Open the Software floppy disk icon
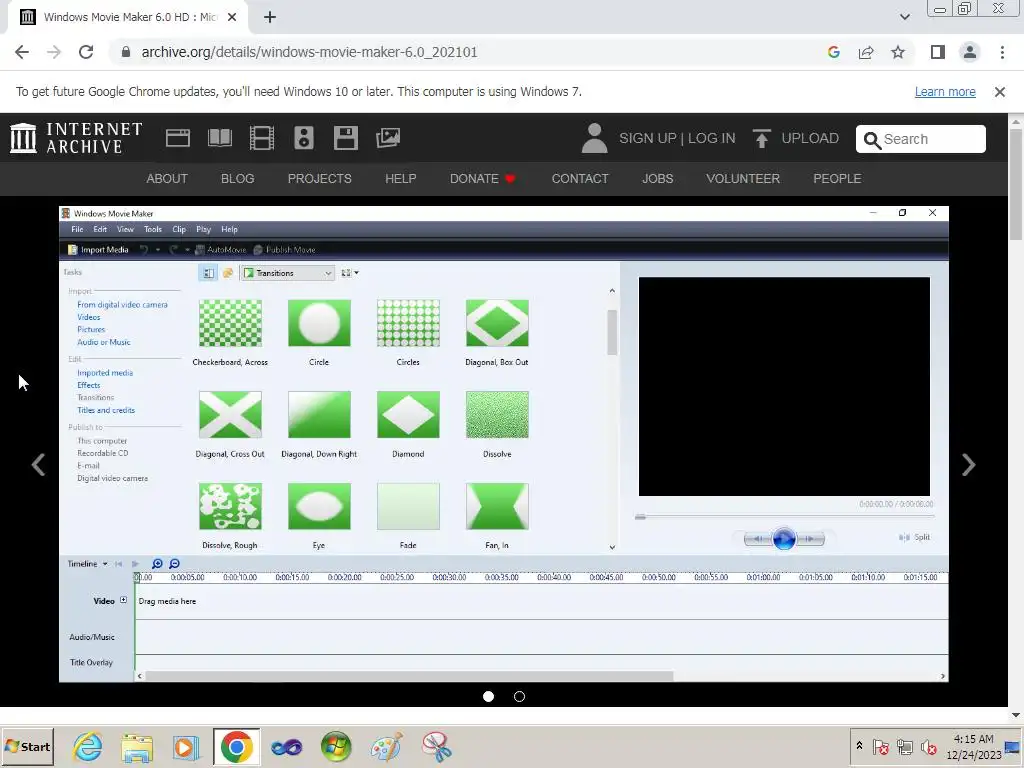 pyautogui.click(x=345, y=138)
